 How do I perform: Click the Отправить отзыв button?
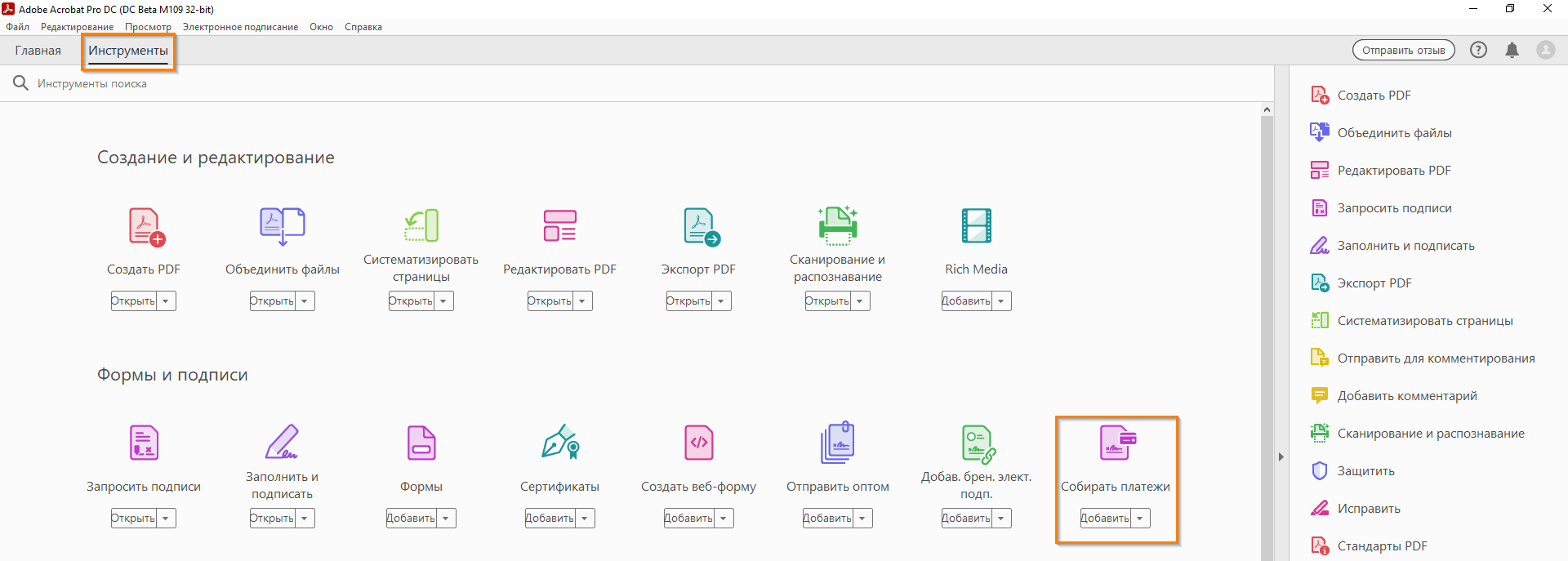pyautogui.click(x=1404, y=50)
